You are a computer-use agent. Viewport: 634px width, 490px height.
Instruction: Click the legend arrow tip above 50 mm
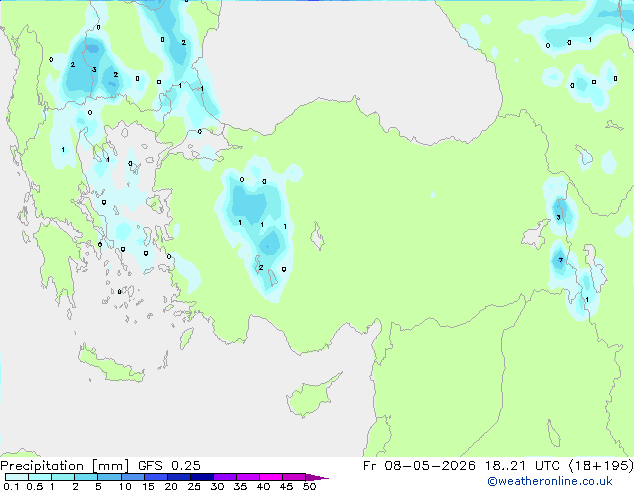[x=317, y=477]
